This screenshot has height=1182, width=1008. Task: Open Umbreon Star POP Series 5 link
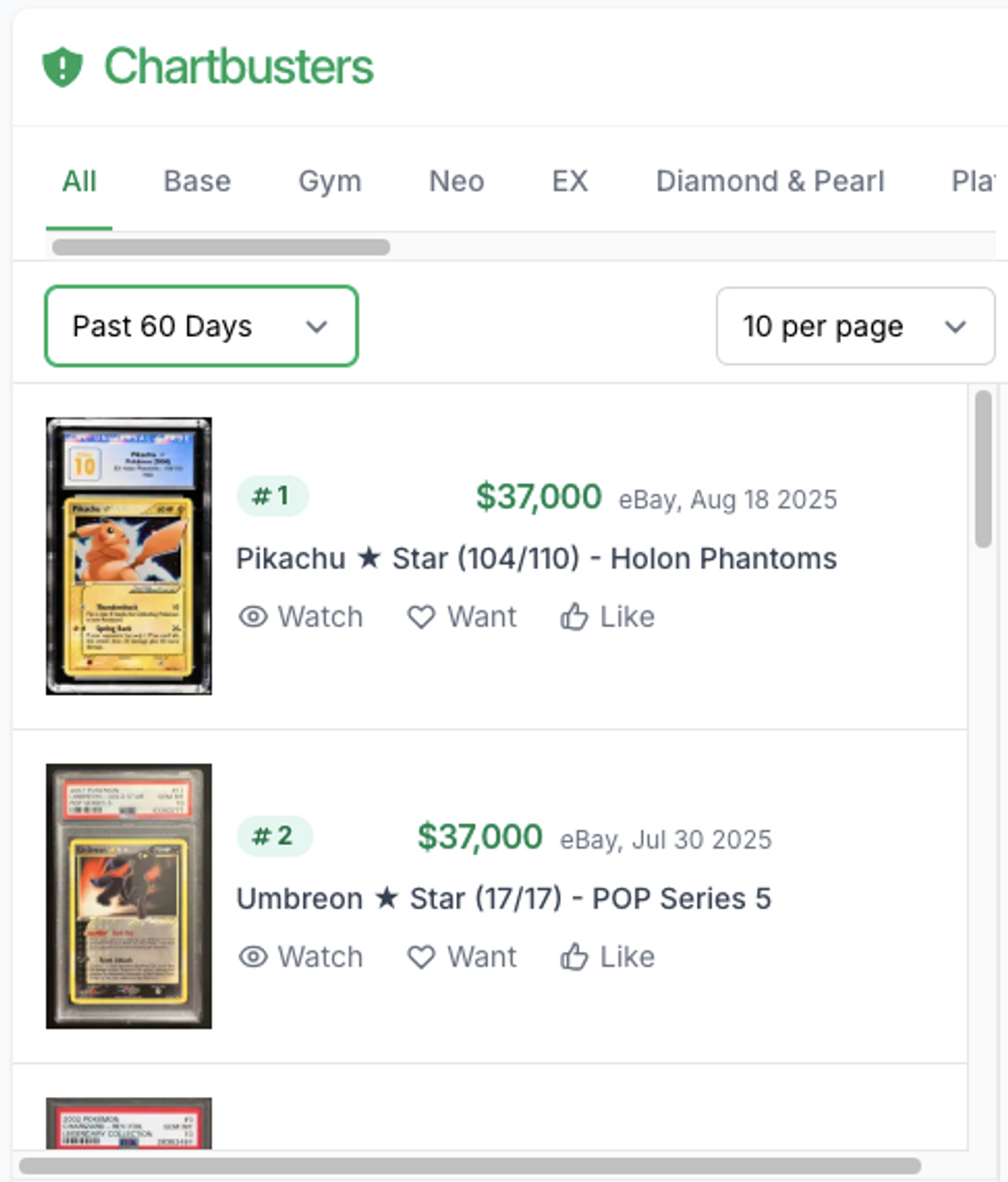503,899
